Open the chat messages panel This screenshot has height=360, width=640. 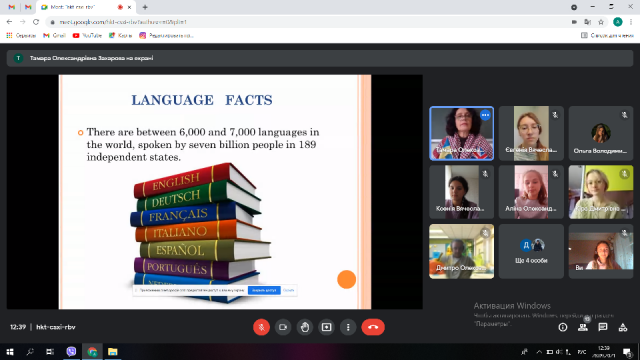click(603, 327)
